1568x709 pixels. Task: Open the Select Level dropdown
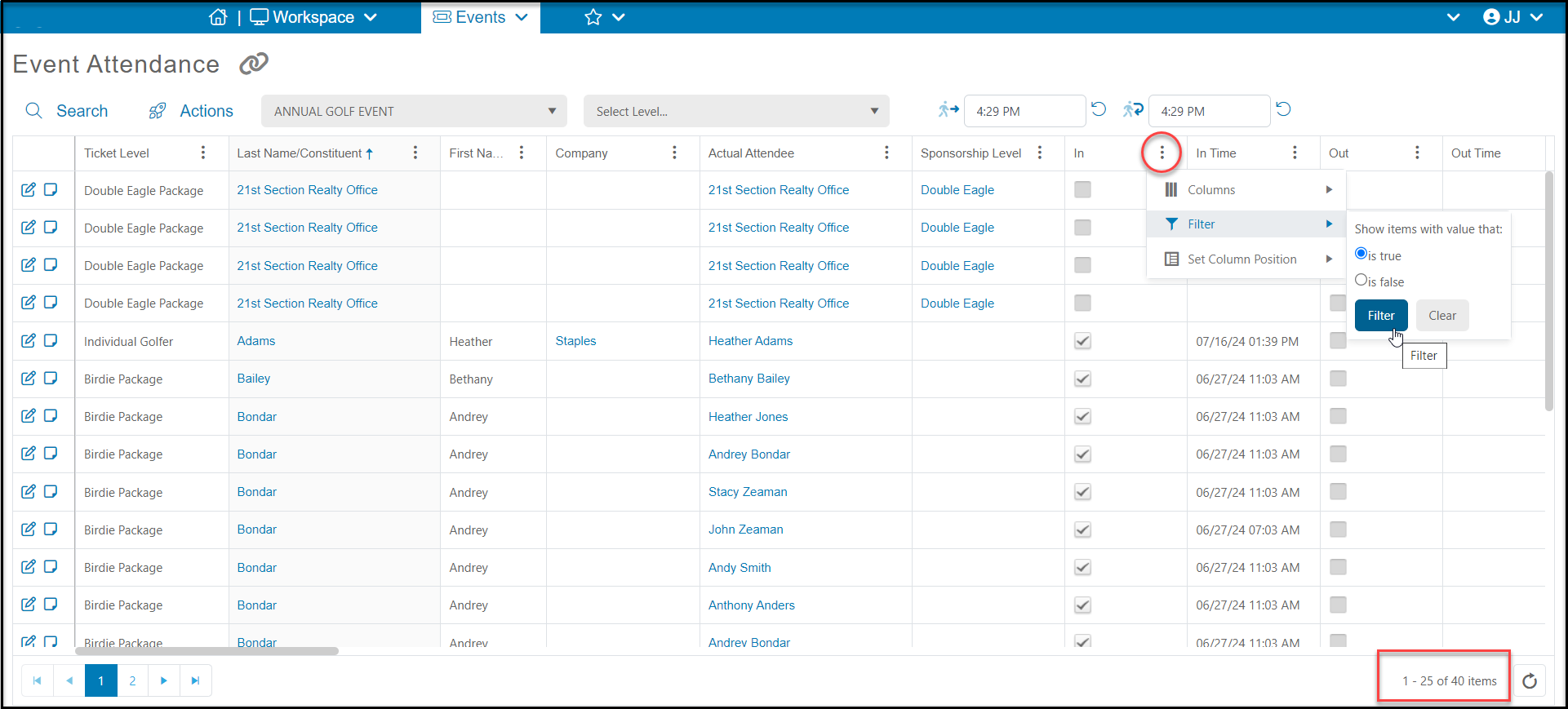736,111
